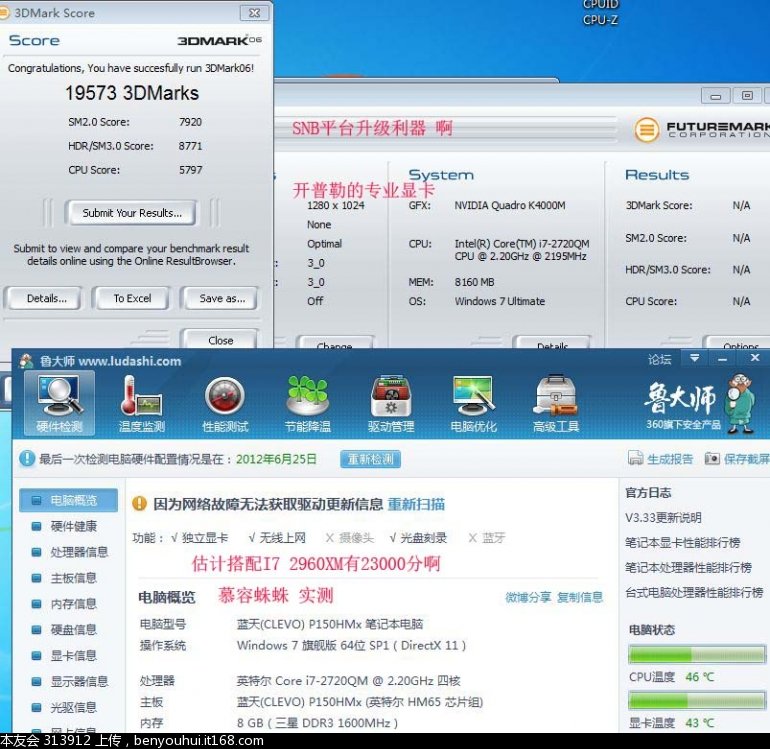
Task: Minimize the Ludashi window
Action: pos(722,360)
